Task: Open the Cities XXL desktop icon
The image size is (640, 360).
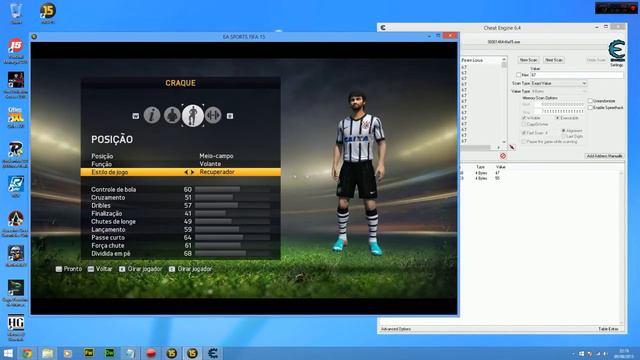Action: (x=16, y=118)
